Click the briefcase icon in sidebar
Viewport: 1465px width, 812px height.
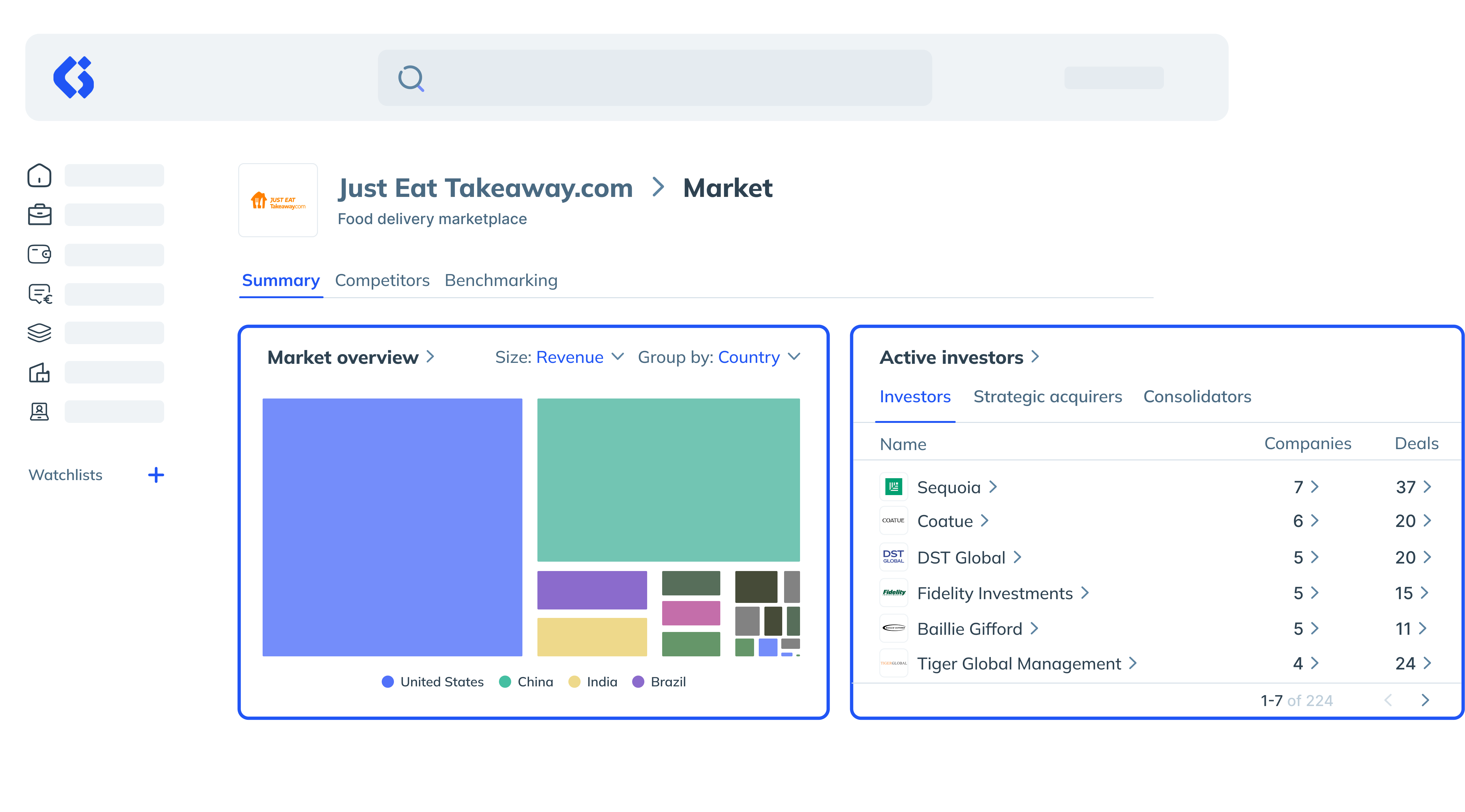coord(39,215)
